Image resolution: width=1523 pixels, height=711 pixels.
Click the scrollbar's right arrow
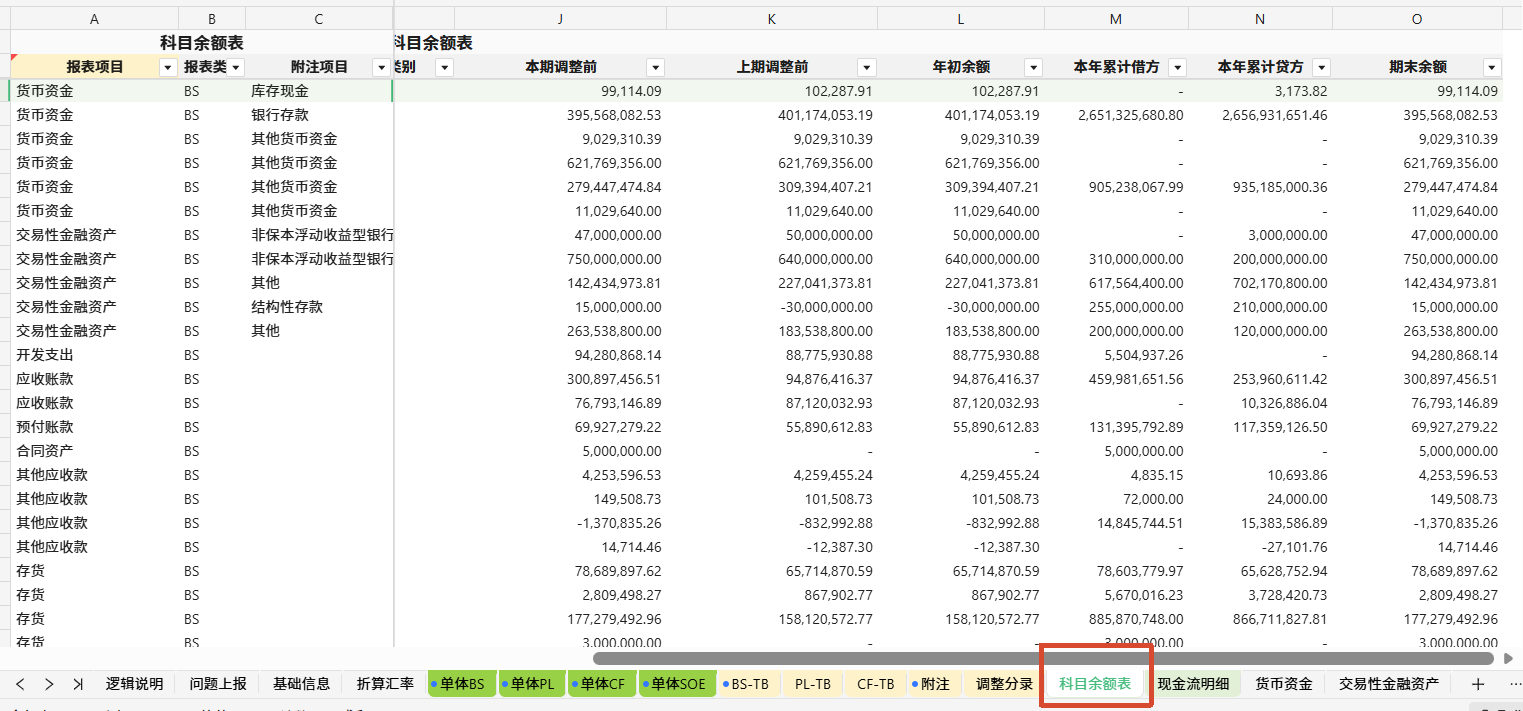(x=1508, y=658)
